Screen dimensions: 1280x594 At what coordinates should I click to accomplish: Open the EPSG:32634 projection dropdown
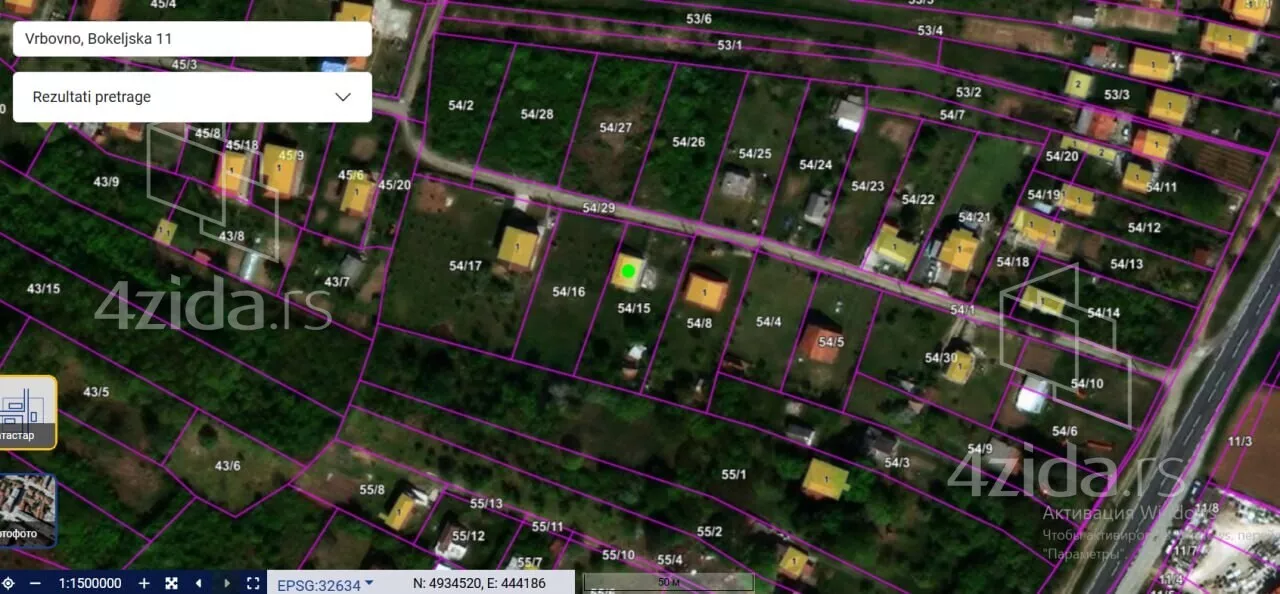325,584
